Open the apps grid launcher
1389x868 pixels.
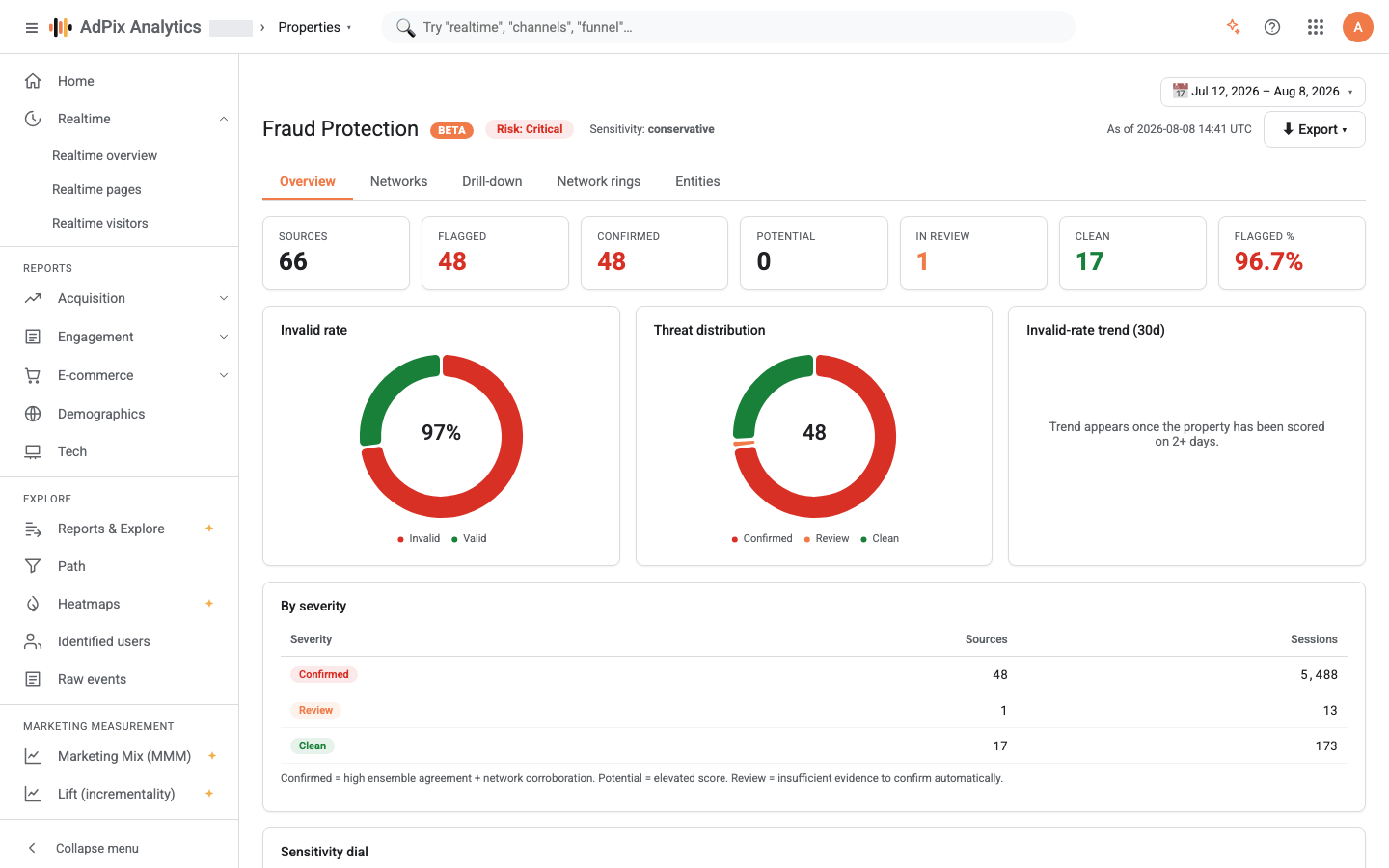point(1316,27)
